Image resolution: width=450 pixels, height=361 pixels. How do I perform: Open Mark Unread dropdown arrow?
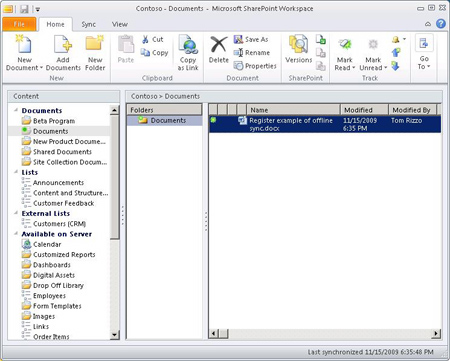pyautogui.click(x=386, y=68)
